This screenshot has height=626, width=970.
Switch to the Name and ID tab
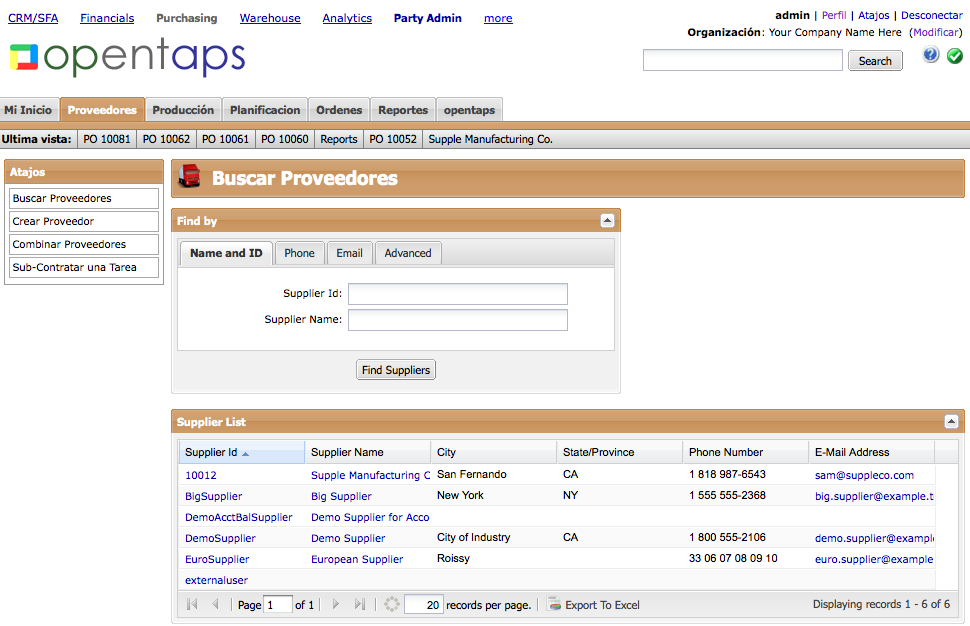click(226, 253)
